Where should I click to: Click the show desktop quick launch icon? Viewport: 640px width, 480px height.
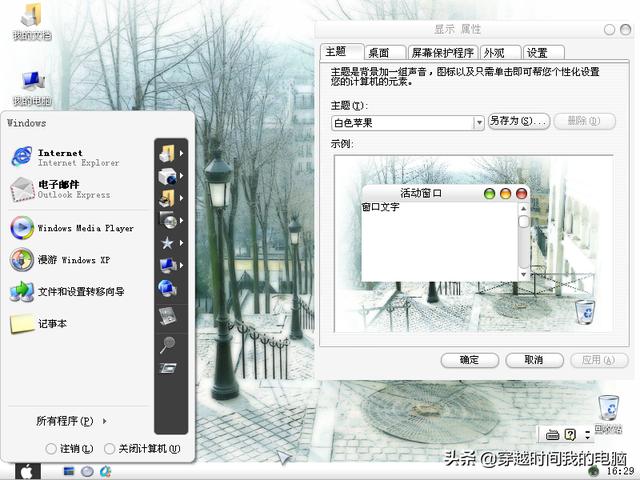tap(69, 471)
